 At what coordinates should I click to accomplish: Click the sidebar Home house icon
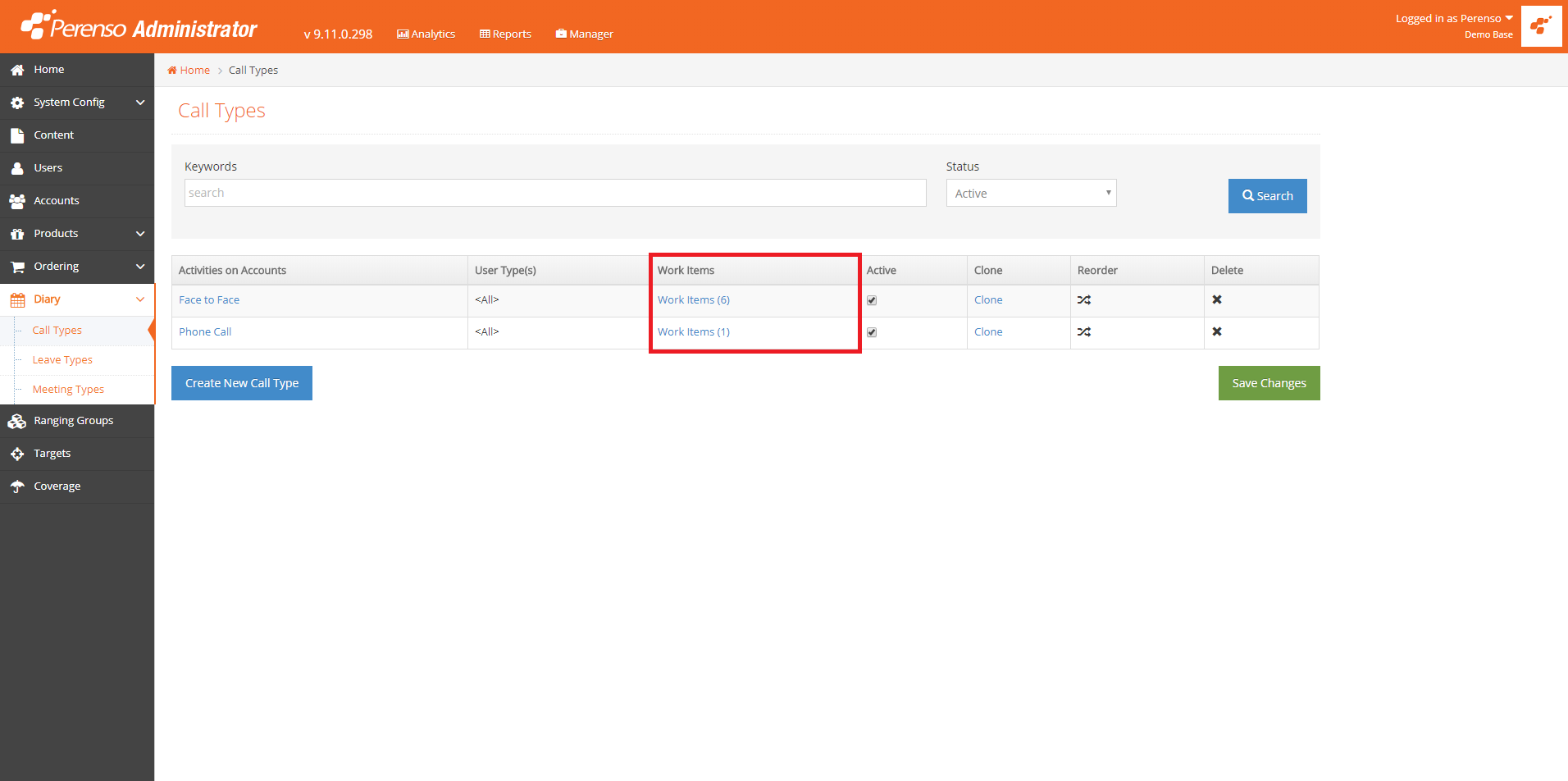(17, 70)
